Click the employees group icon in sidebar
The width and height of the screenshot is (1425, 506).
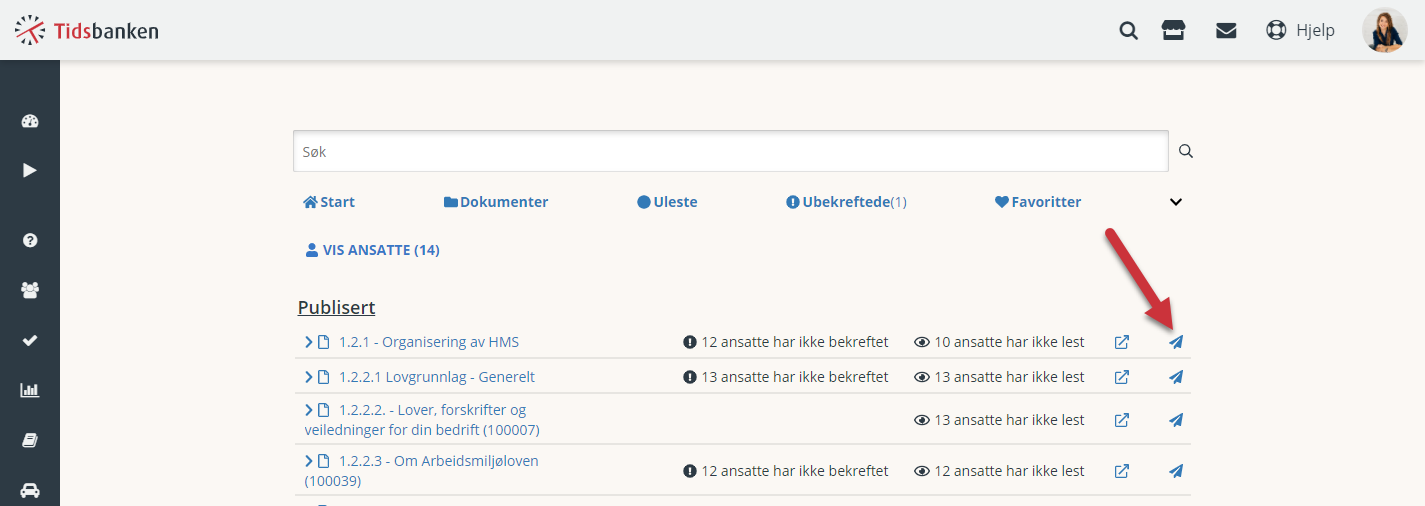[x=30, y=290]
